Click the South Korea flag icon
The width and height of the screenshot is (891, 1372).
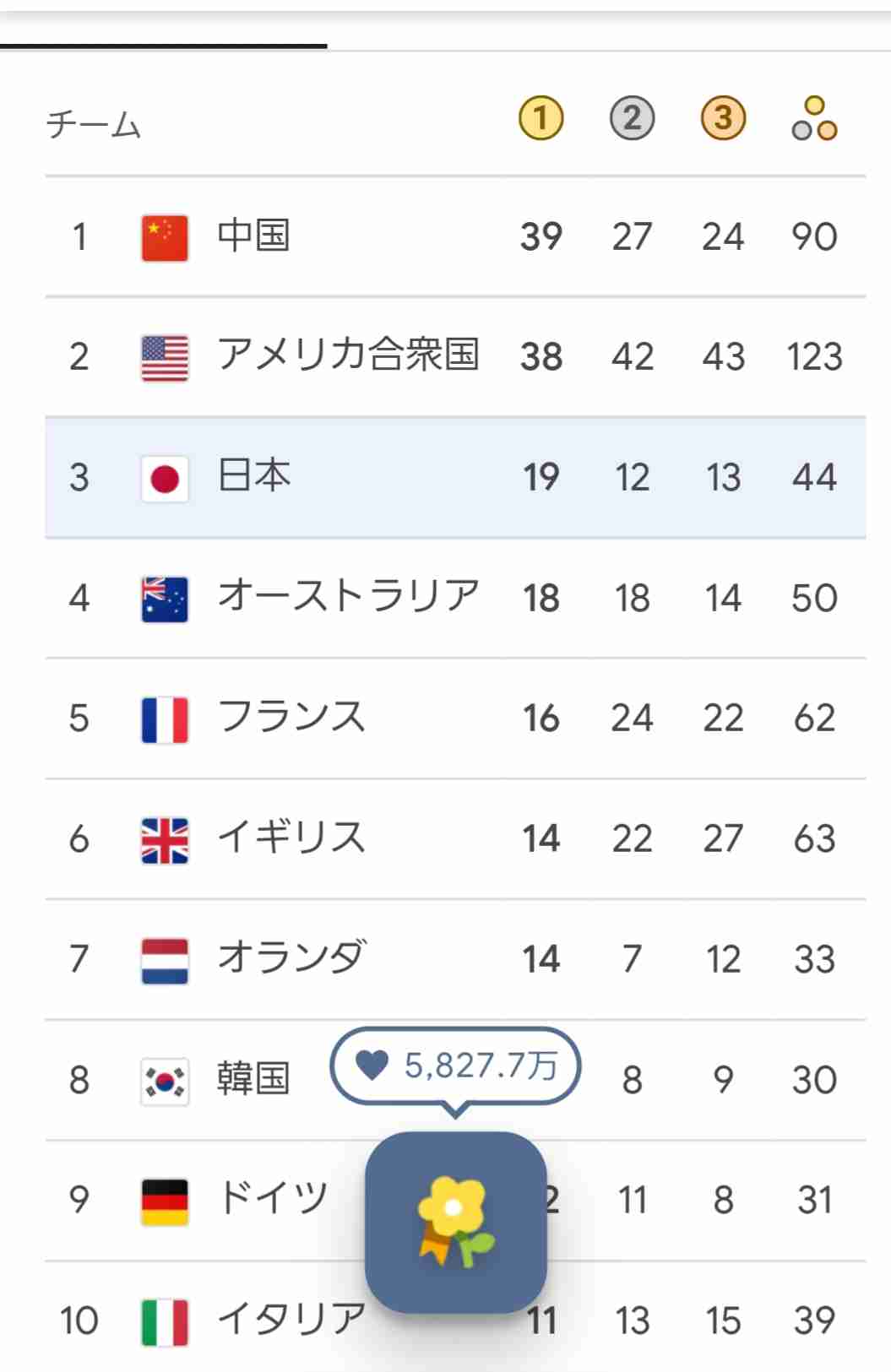click(x=165, y=1082)
